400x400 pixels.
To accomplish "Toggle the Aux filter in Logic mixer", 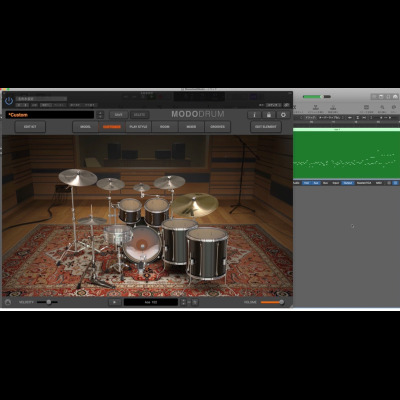I will point(316,183).
